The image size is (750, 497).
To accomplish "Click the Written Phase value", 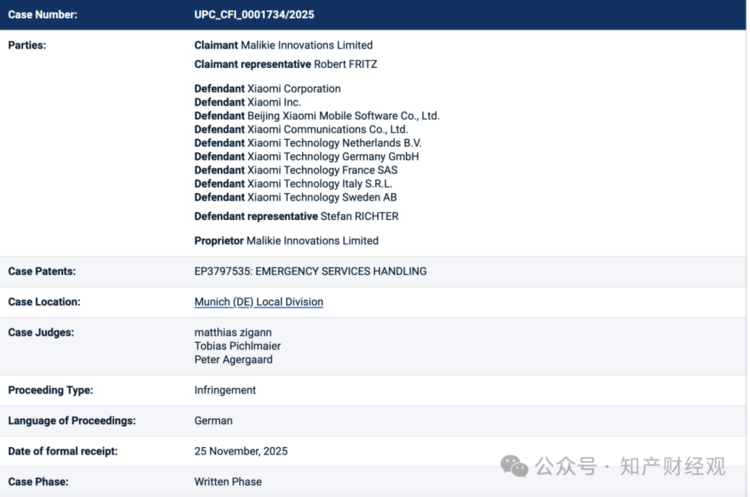I will 228,481.
